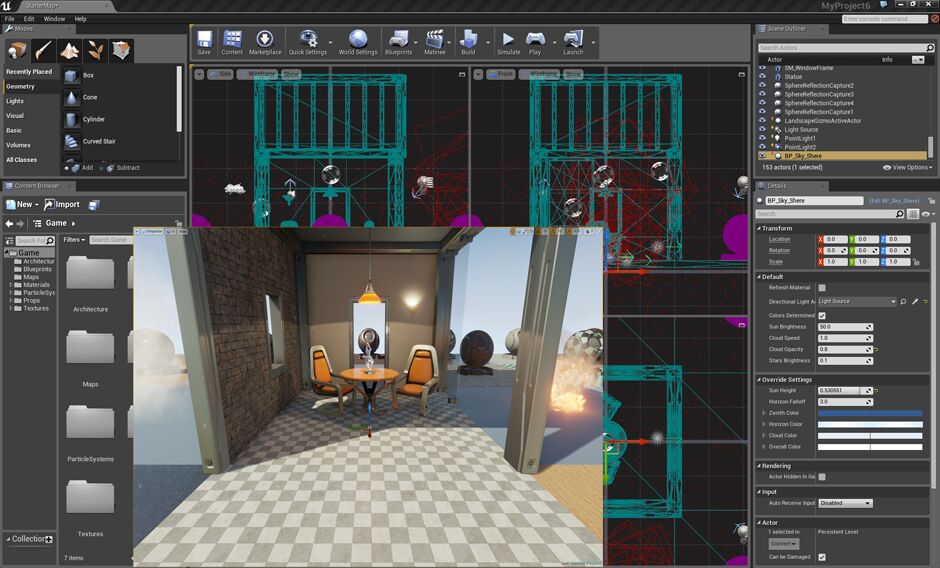
Task: Click the Simulate toolbar icon
Action: (508, 41)
